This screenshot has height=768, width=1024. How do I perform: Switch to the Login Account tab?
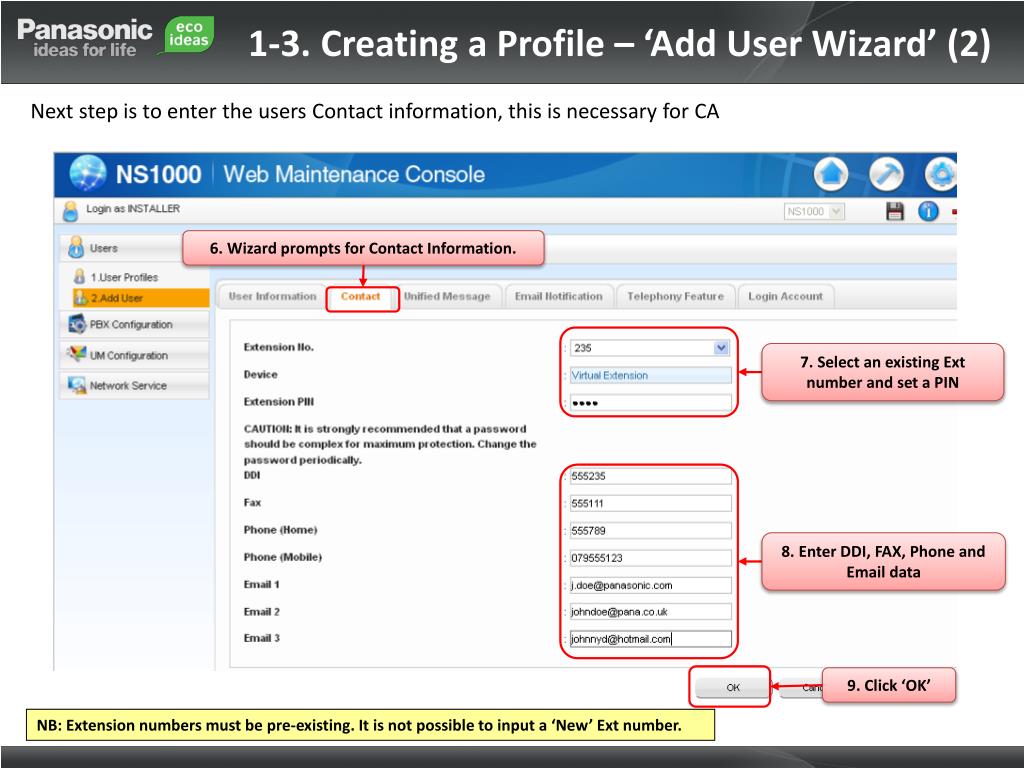click(x=786, y=296)
